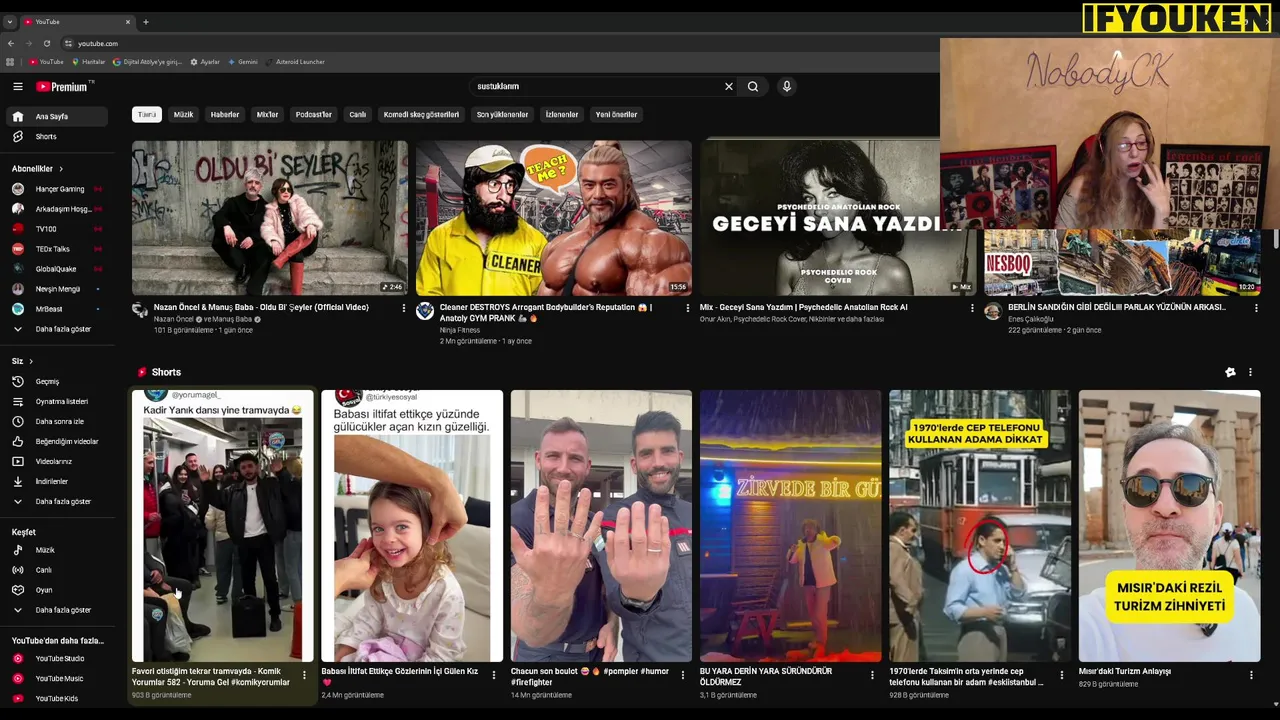Open İndirilenler downloads
Image resolution: width=1280 pixels, height=720 pixels.
55,482
